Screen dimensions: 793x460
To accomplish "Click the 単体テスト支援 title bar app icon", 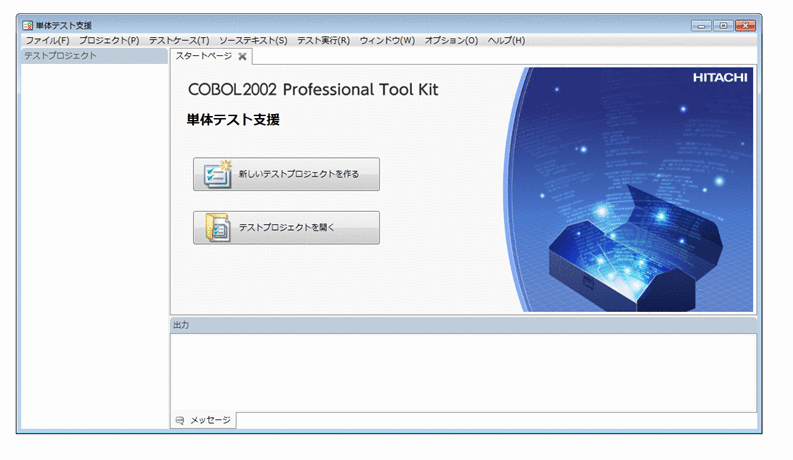I will (x=27, y=25).
